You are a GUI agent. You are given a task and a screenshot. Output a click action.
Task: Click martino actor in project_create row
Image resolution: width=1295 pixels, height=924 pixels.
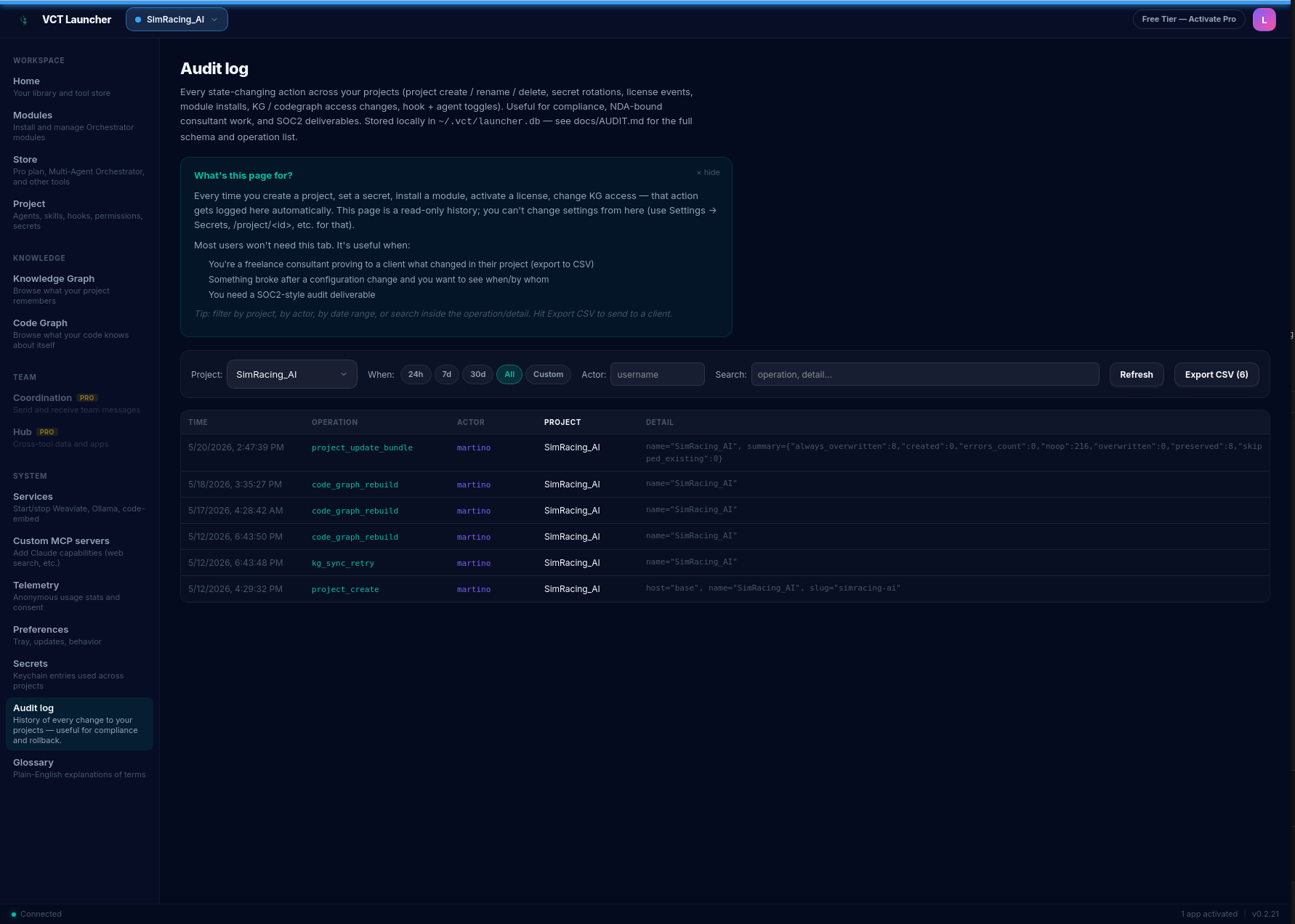[474, 589]
